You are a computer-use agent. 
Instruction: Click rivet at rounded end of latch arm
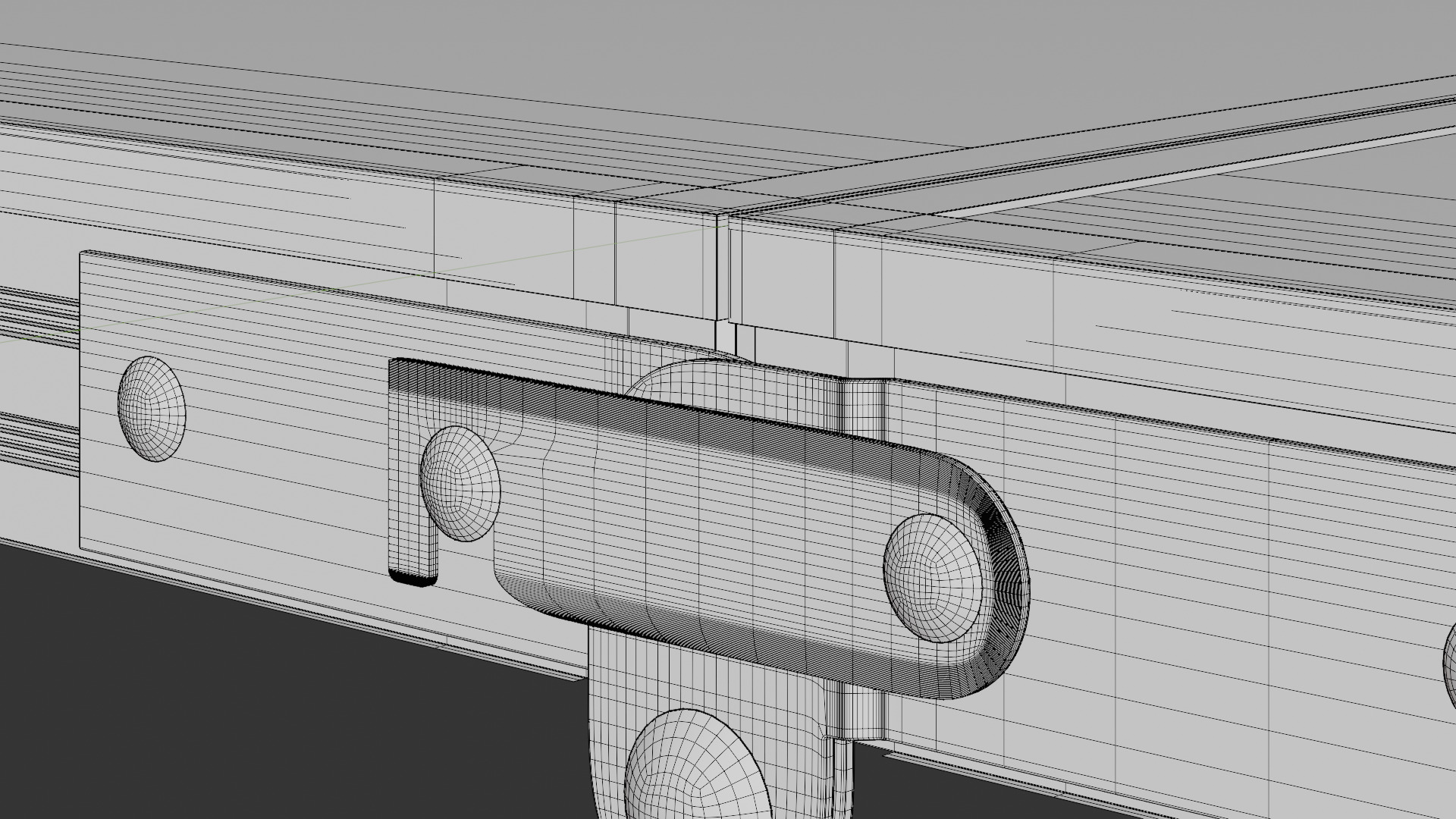[x=932, y=578]
